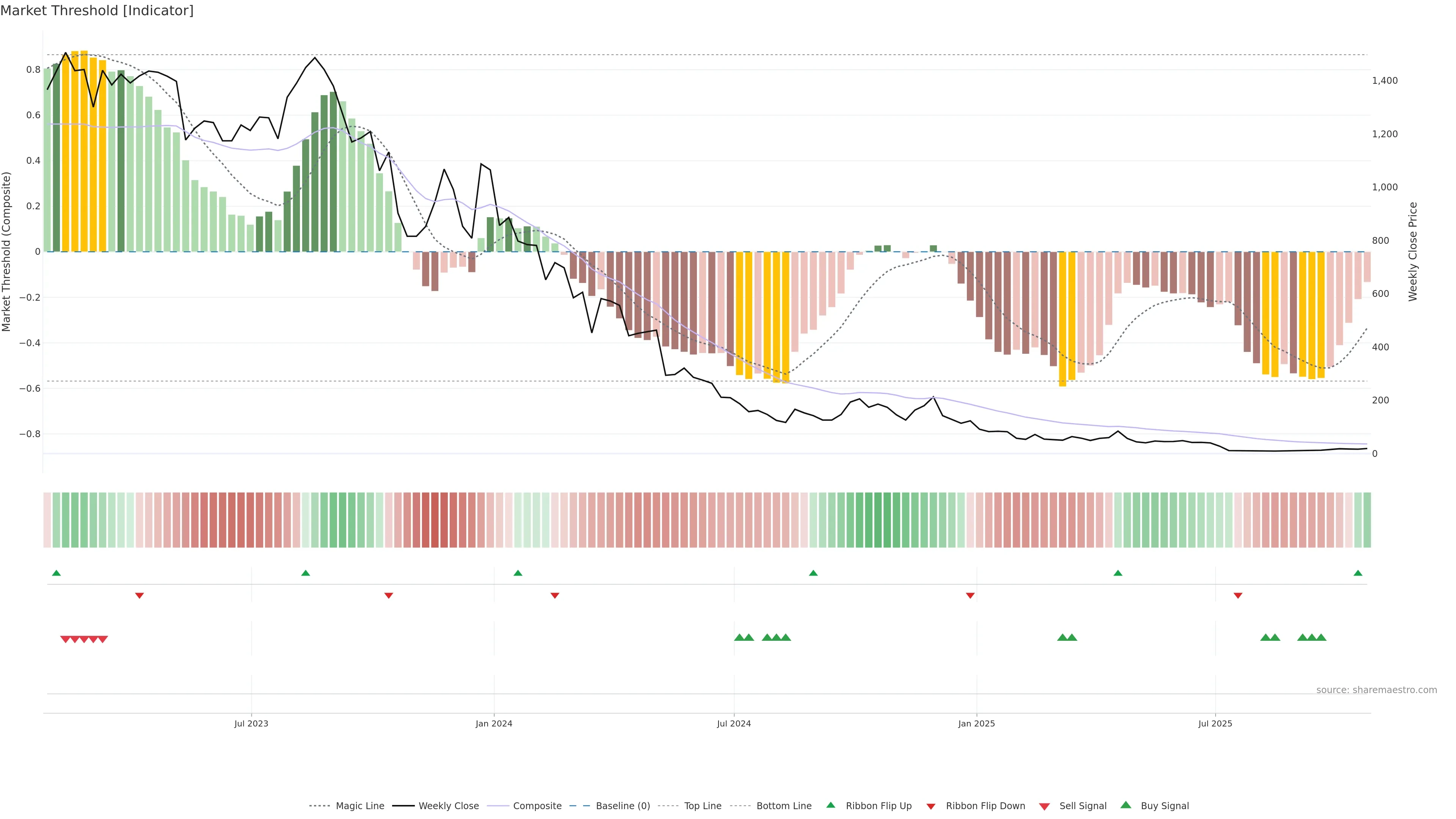Toggle the Top Line legend entry
Screen dimensions: 1456x819
tap(703, 806)
